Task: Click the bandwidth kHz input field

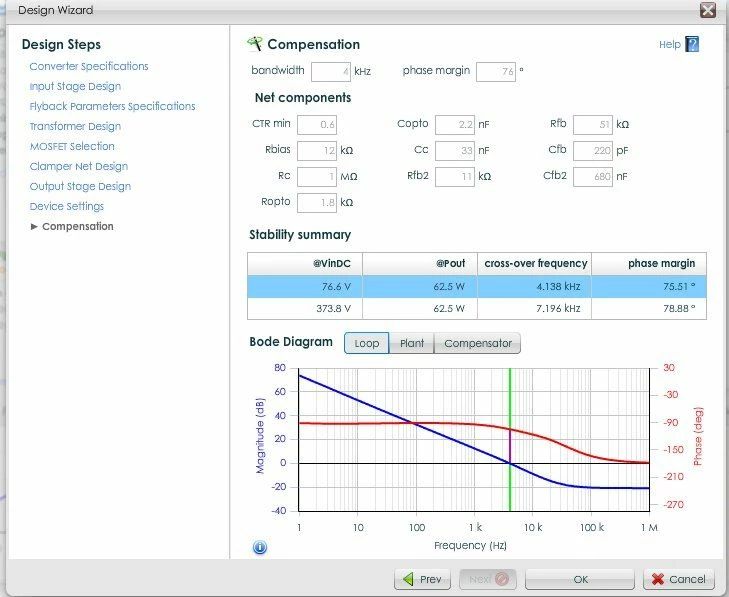Action: point(331,72)
